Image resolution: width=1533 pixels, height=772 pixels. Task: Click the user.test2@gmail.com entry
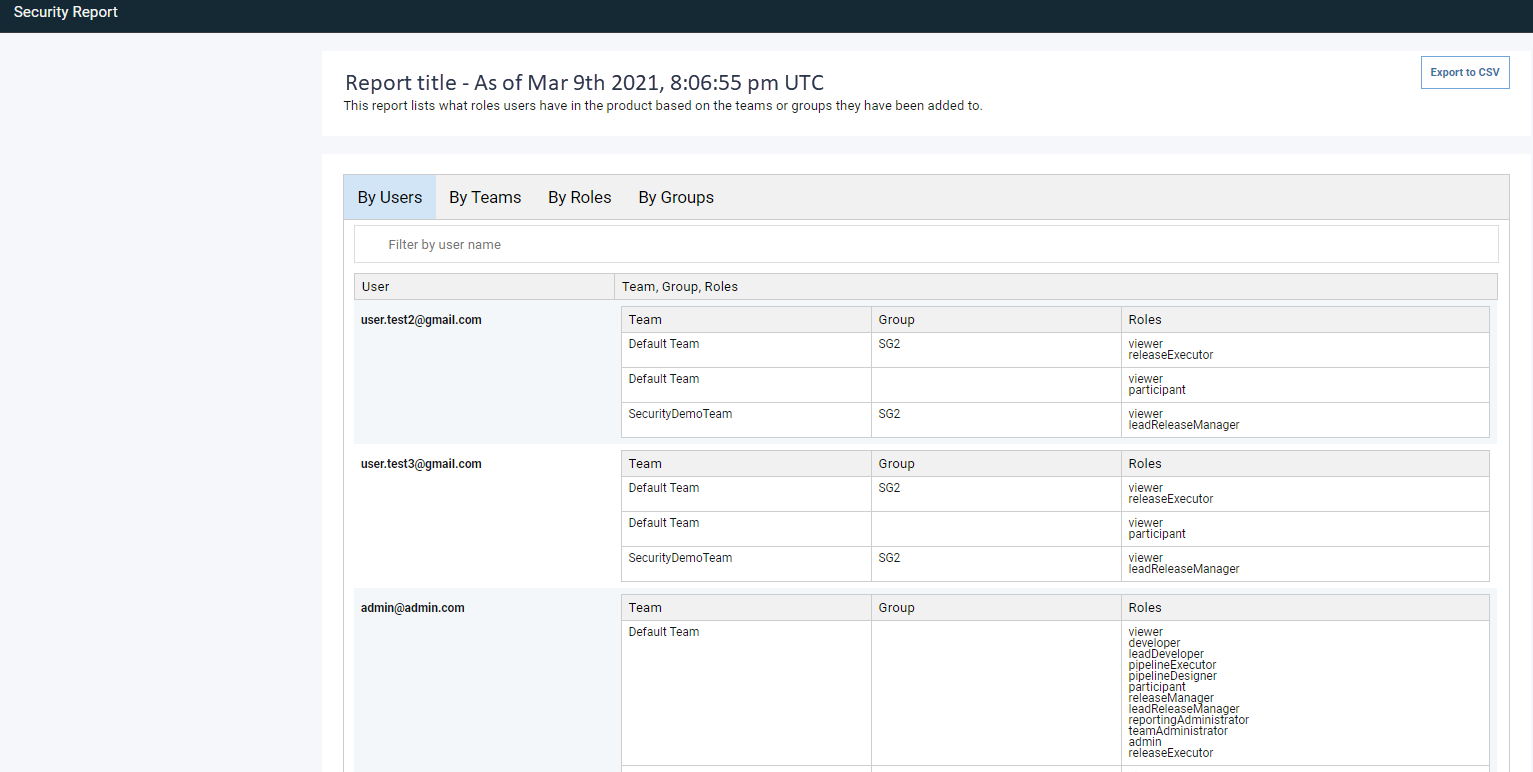pyautogui.click(x=421, y=319)
